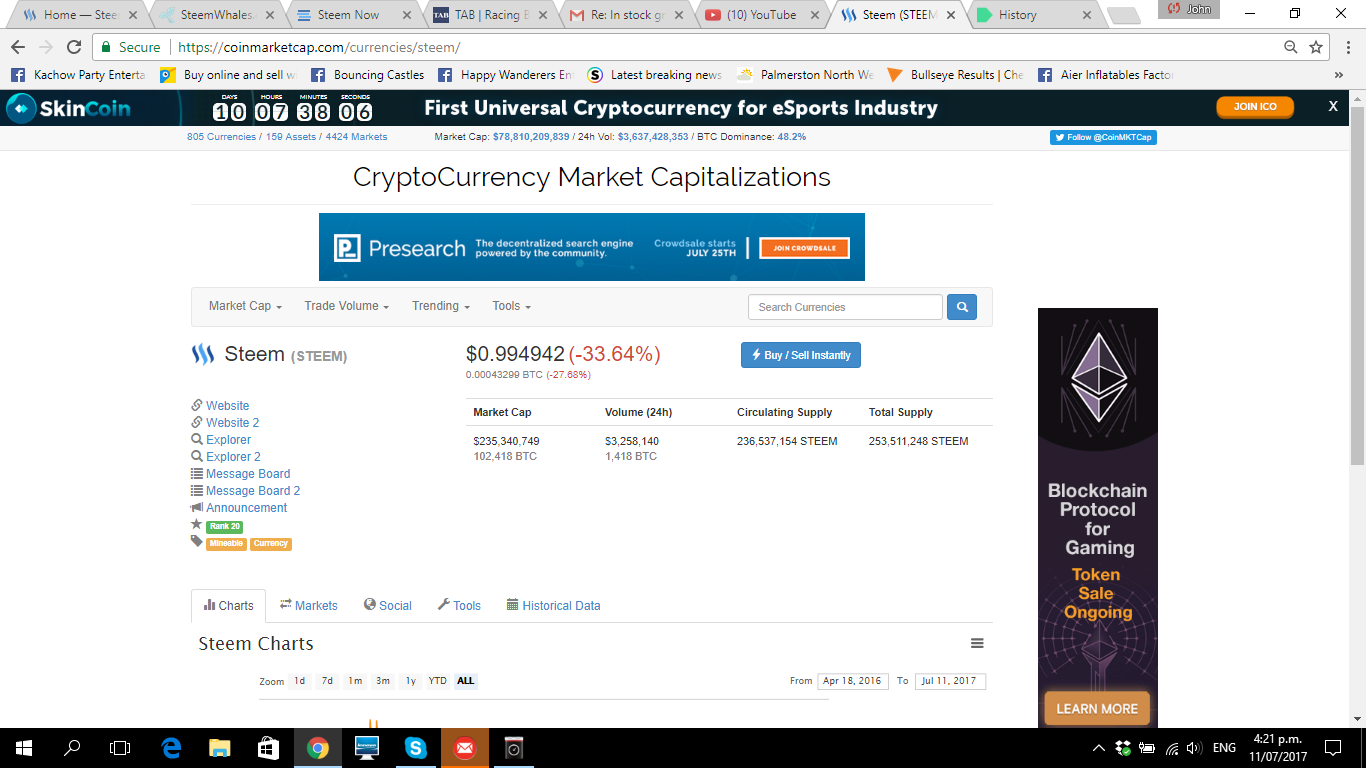
Task: Bookmark this page with the star icon
Action: click(x=1316, y=47)
